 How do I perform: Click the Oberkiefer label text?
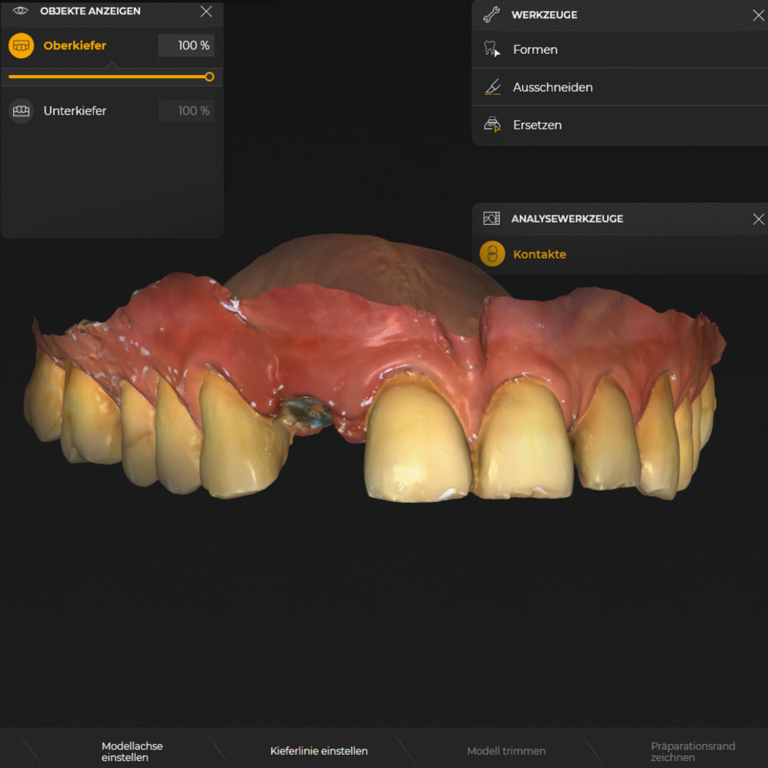[x=75, y=46]
